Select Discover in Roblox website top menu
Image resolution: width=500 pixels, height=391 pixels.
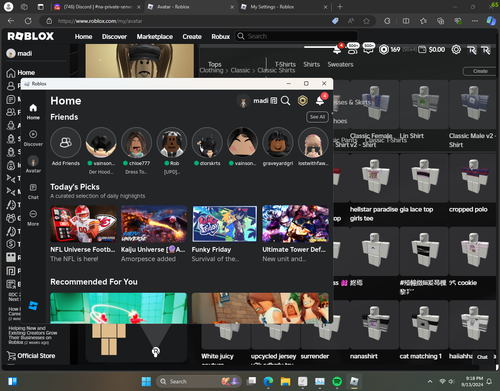(114, 36)
